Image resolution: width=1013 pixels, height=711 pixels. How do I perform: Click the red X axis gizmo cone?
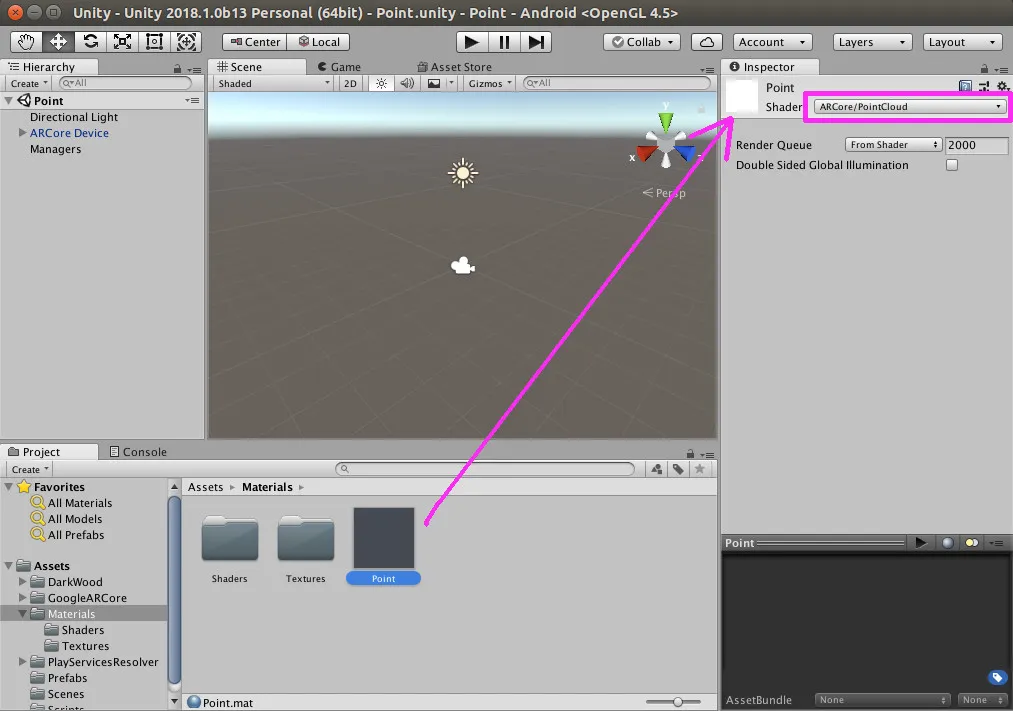tap(647, 154)
